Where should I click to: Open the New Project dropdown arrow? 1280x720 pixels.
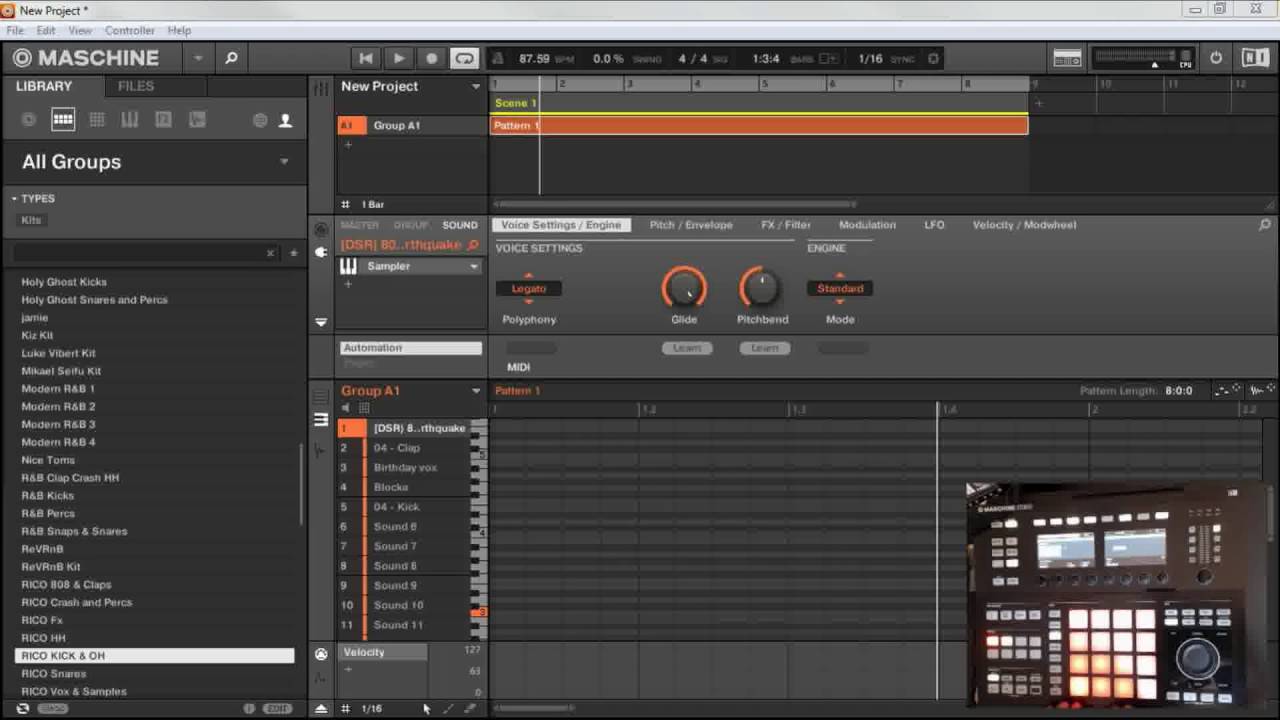(x=476, y=87)
